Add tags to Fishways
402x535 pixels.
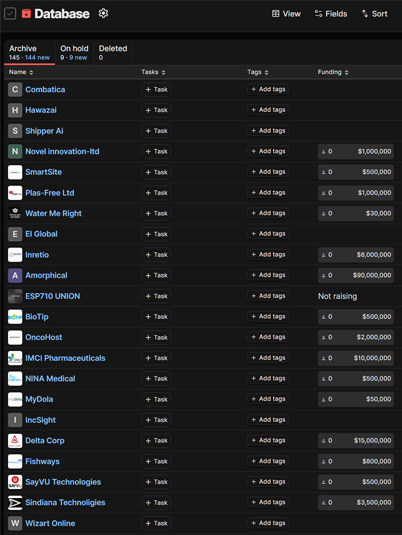coord(268,461)
